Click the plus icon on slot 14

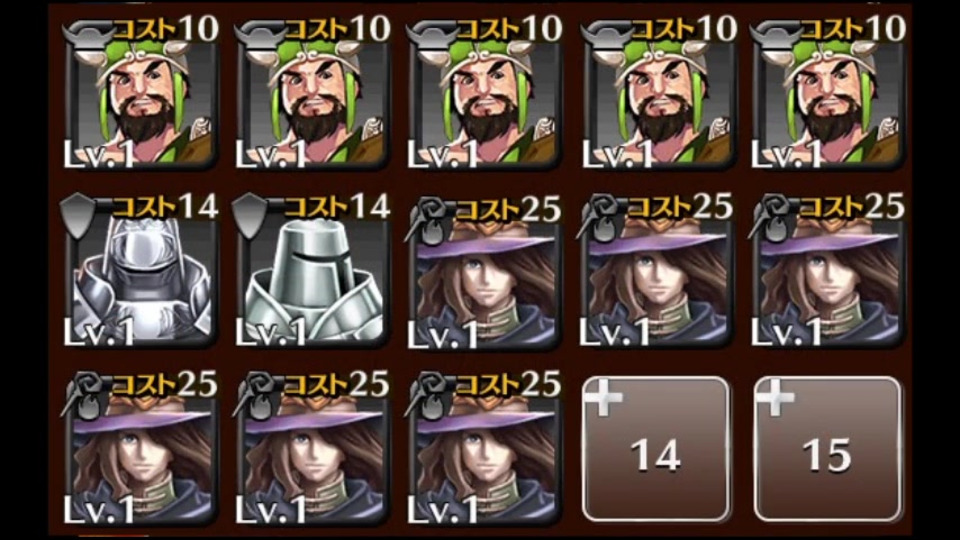point(603,397)
